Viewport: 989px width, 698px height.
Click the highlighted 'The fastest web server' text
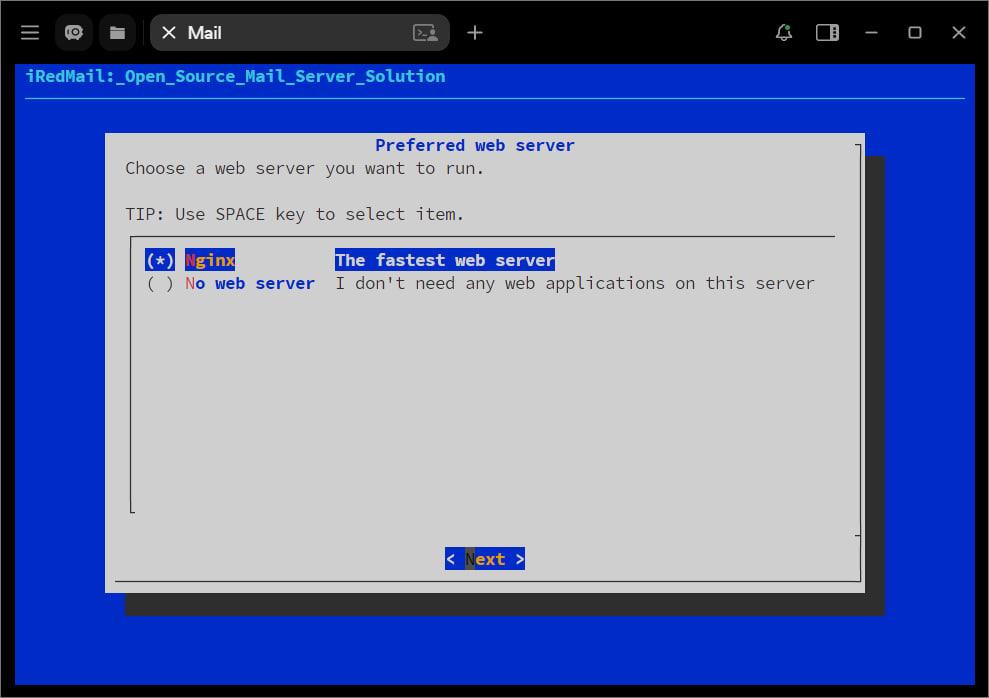[444, 260]
